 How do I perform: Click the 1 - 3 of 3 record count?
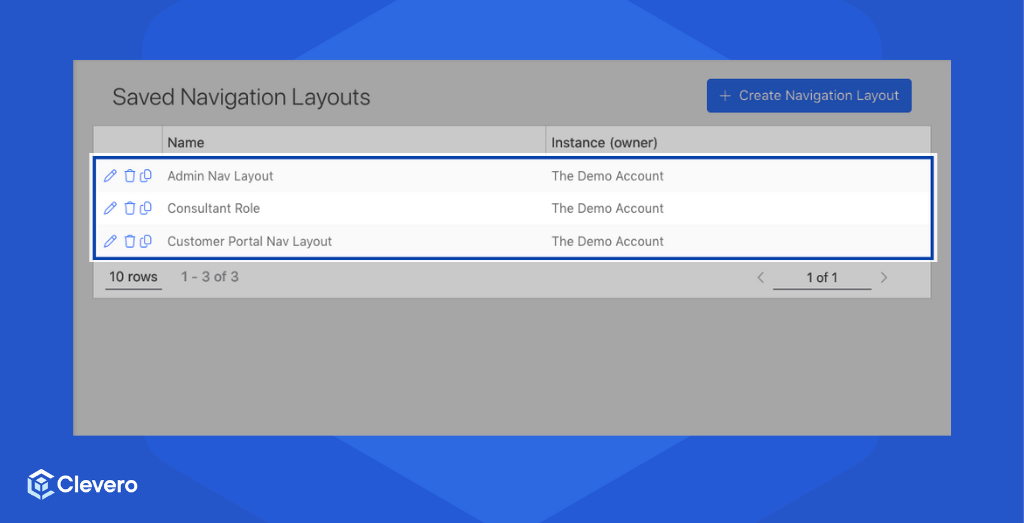pos(210,277)
